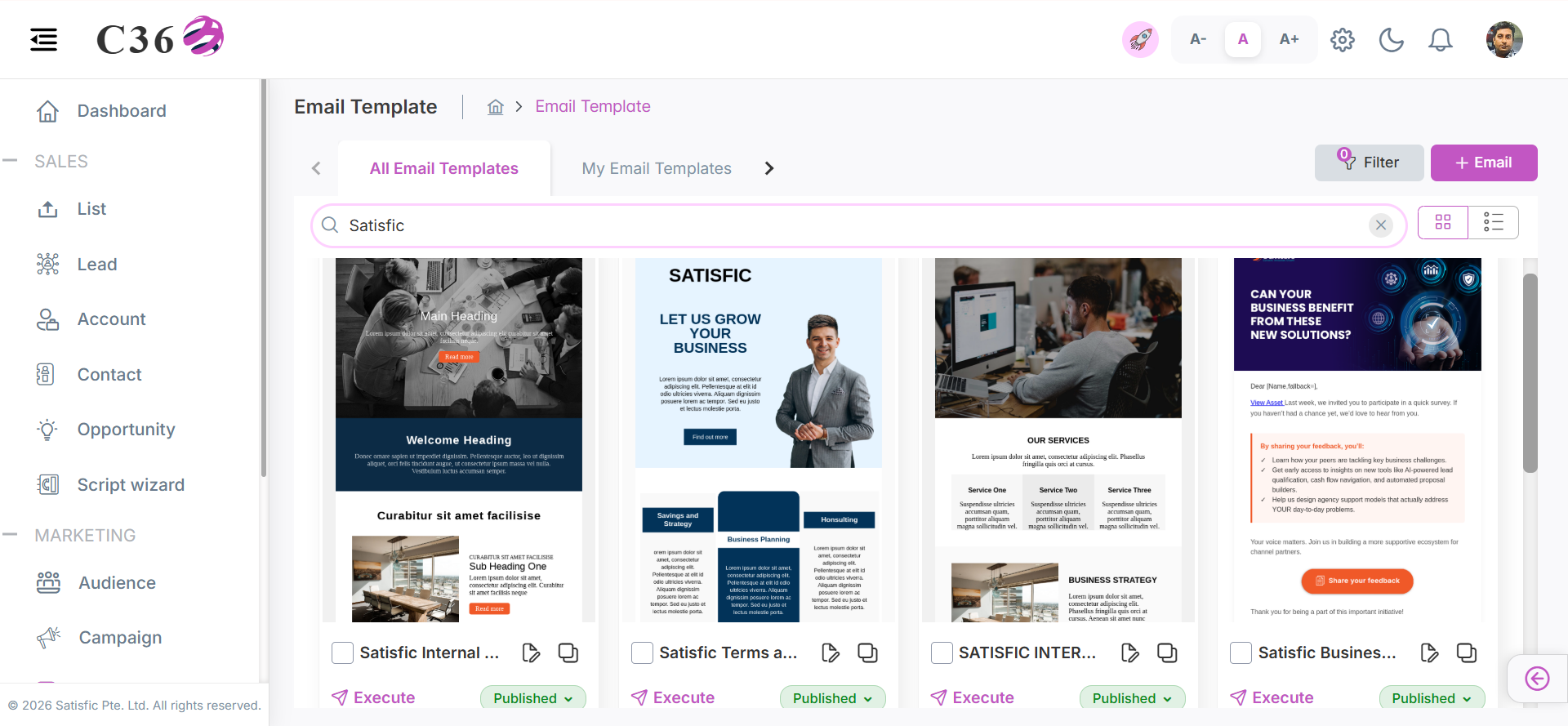
Task: Open the Filter button
Action: pos(1370,163)
